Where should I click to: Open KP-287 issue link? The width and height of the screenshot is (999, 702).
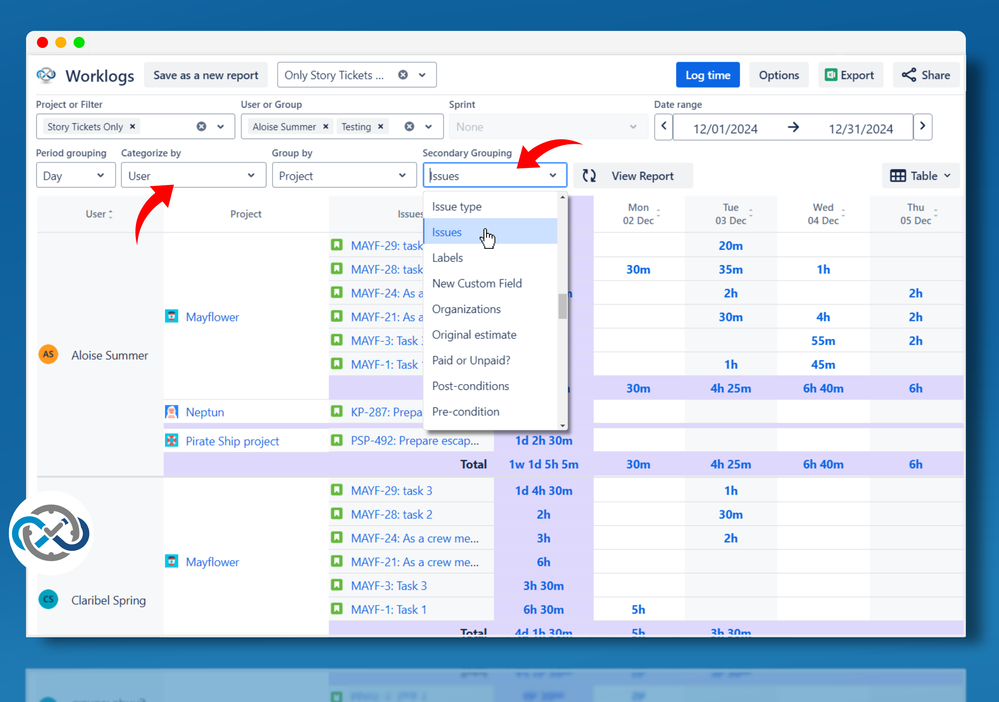pos(386,412)
